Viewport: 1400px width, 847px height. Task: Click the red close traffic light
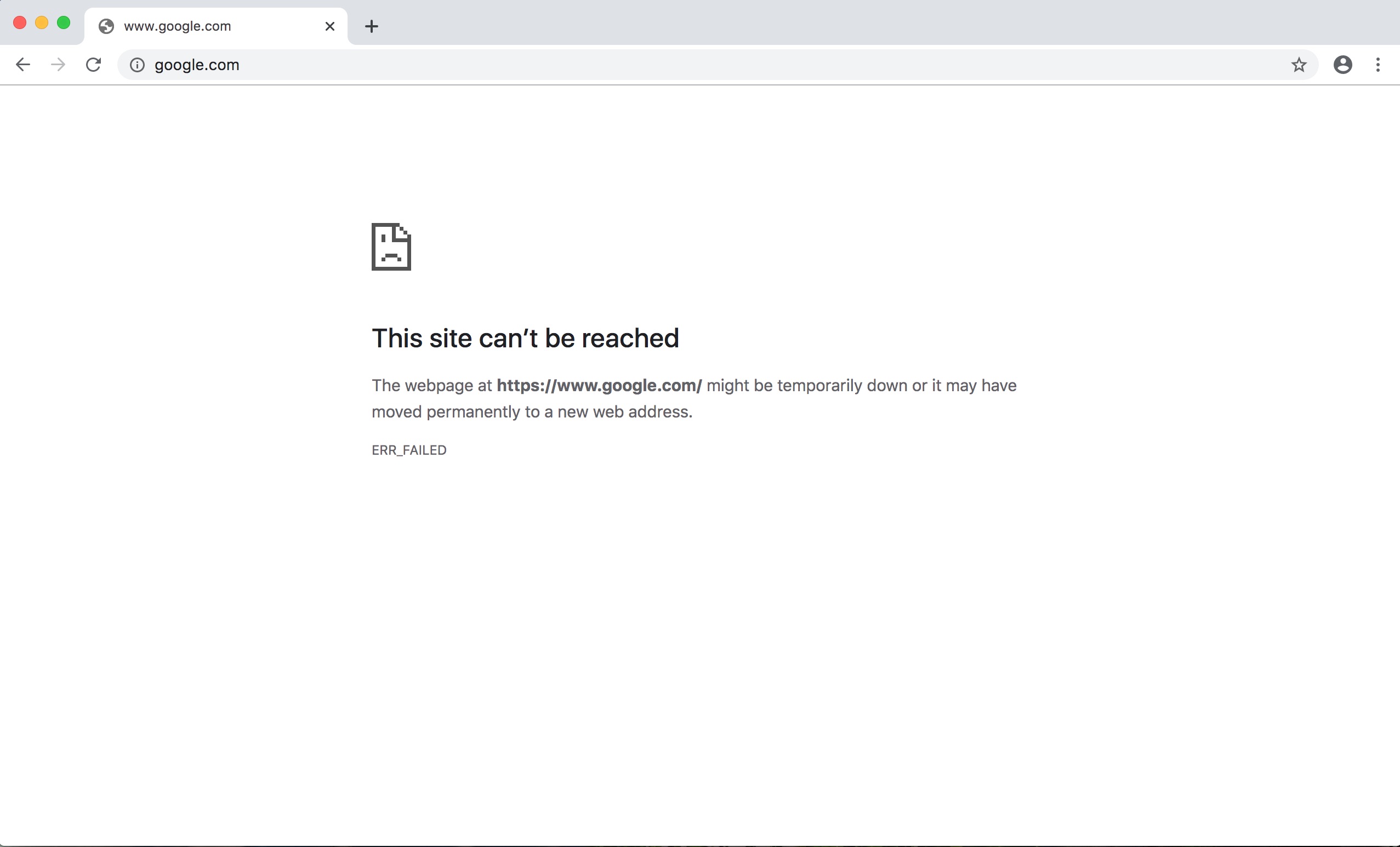pyautogui.click(x=20, y=22)
